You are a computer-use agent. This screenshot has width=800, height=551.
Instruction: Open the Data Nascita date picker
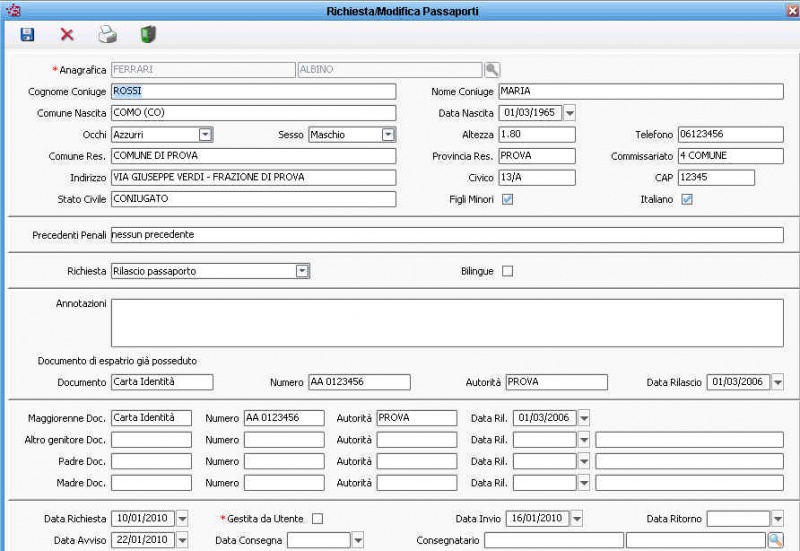570,113
